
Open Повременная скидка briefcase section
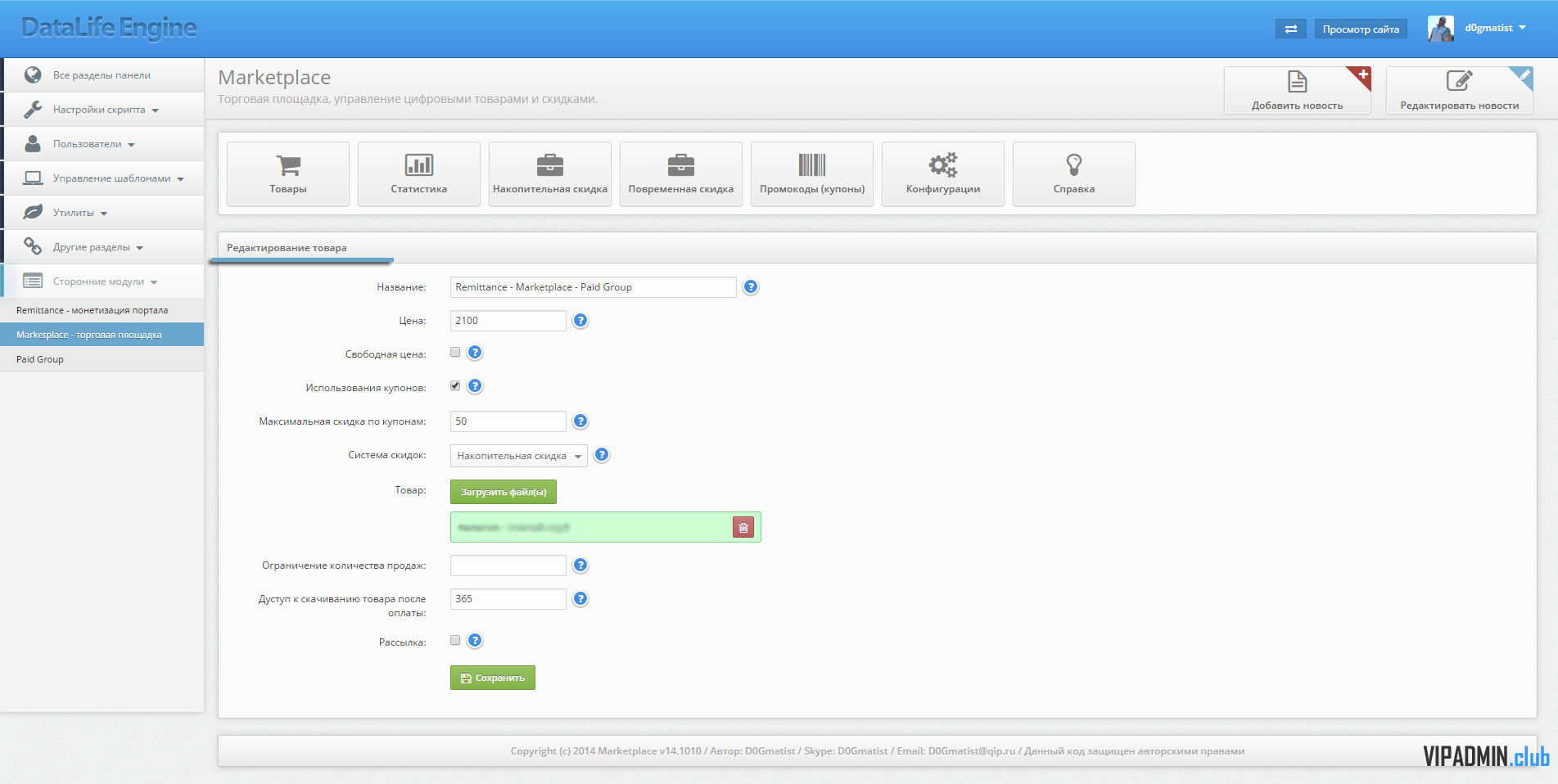click(x=681, y=173)
